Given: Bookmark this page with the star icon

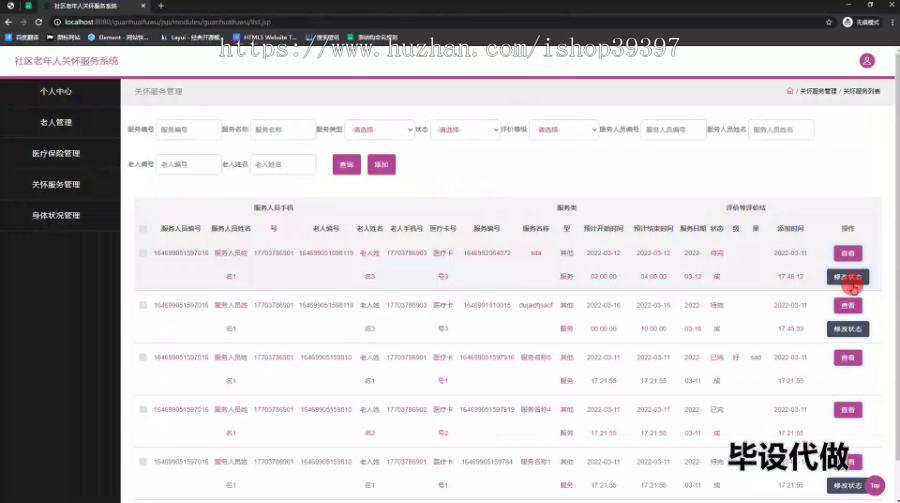Looking at the screenshot, I should coord(829,22).
